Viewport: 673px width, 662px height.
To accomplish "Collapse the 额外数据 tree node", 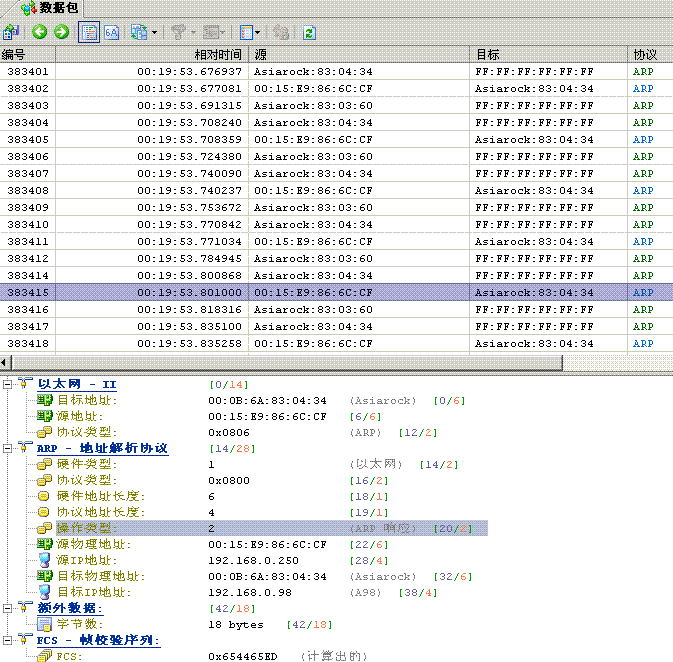I will pyautogui.click(x=8, y=608).
